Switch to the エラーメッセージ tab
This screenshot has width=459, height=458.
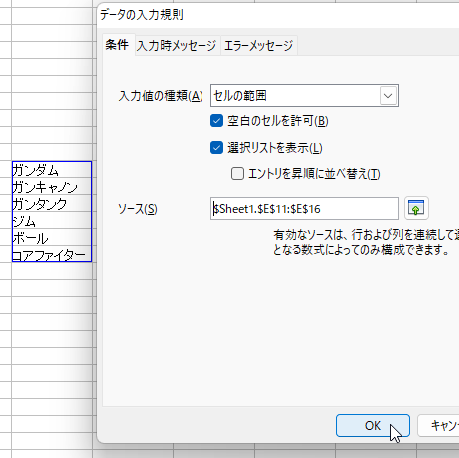point(259,45)
